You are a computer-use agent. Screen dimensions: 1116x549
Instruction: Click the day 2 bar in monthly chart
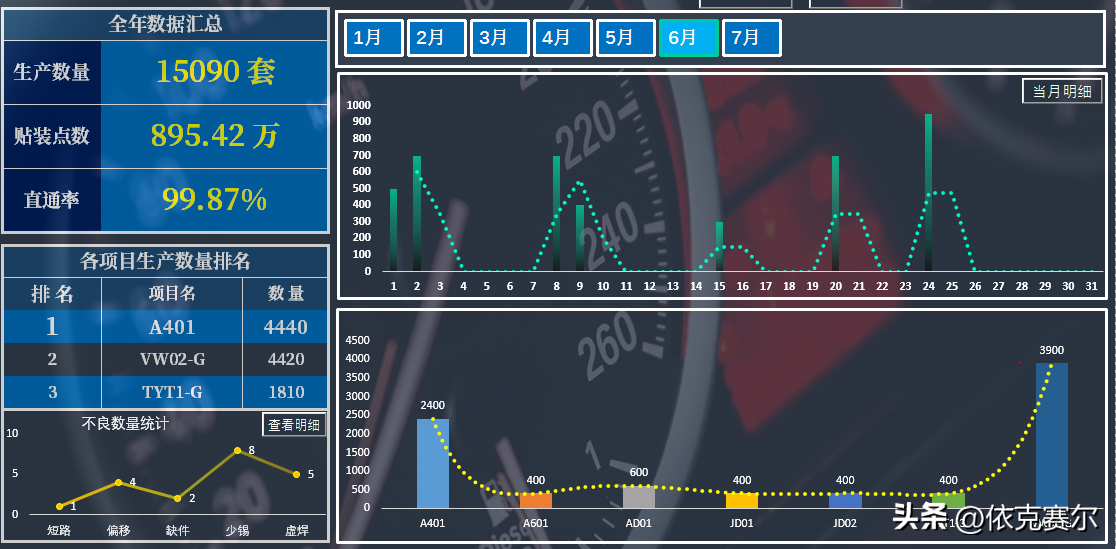[x=417, y=214]
